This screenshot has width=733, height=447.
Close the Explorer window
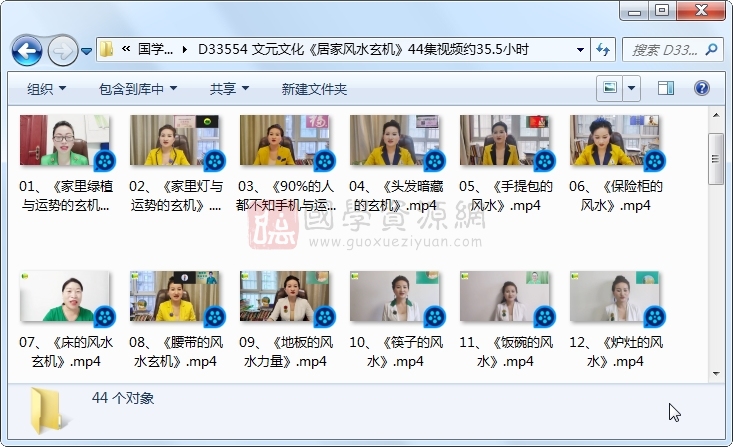coord(701,11)
